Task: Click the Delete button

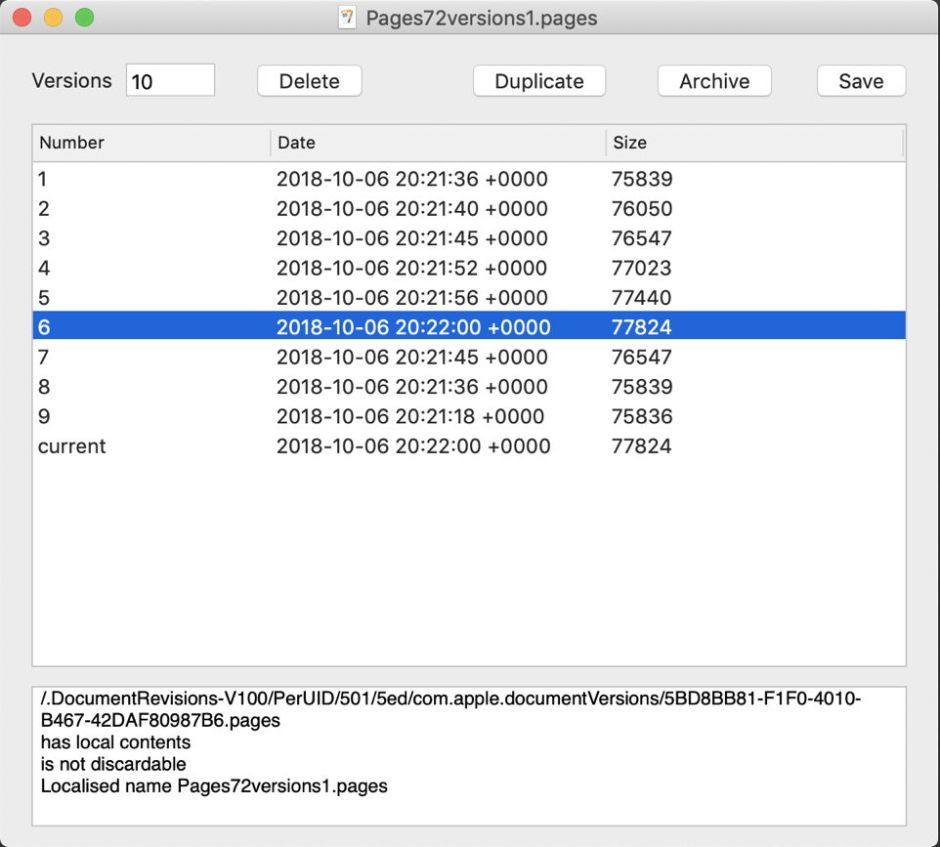Action: 309,82
